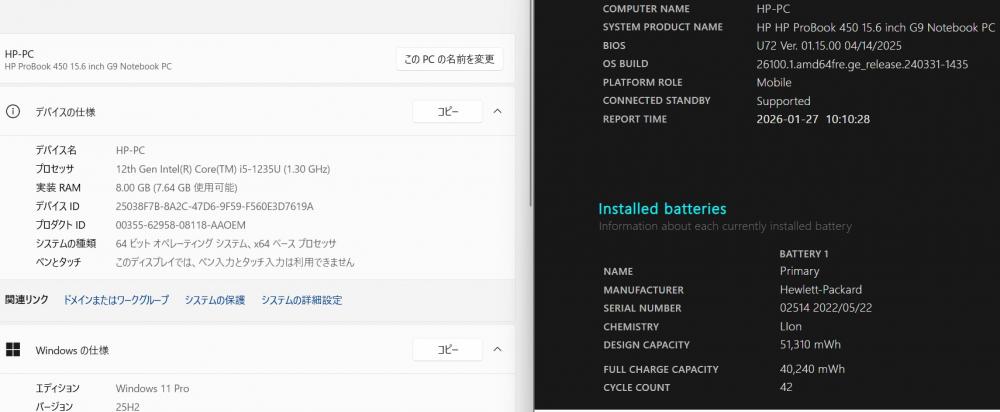
Task: Click the HP-PC name at the page top
Action: tap(20, 53)
